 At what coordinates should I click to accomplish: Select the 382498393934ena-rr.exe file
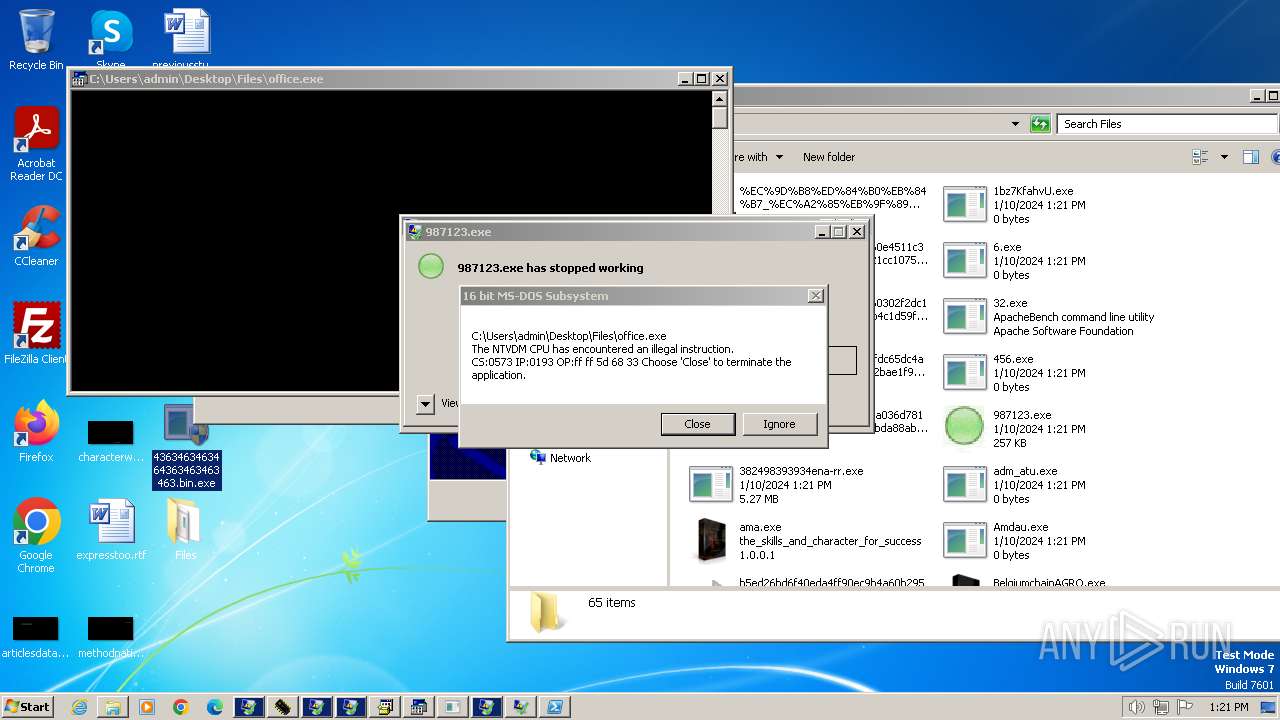[777, 484]
